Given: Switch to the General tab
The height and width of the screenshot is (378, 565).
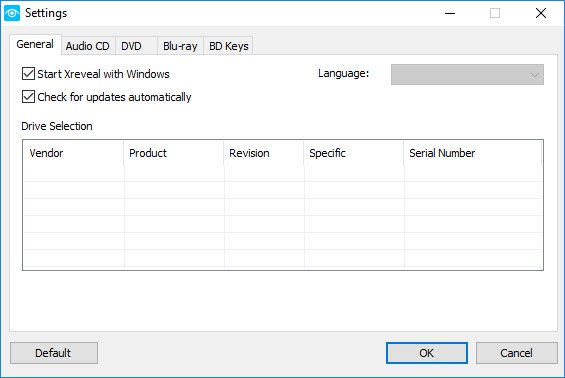Looking at the screenshot, I should tap(35, 44).
